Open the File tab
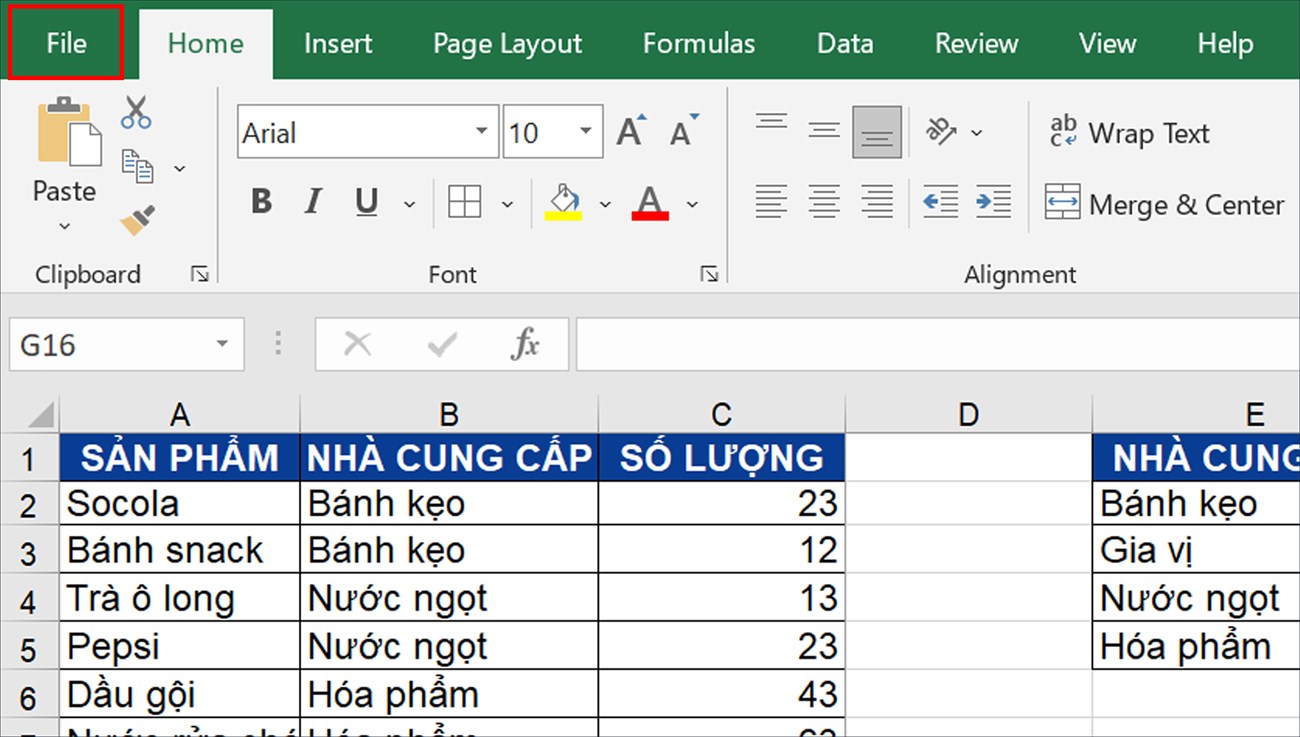This screenshot has width=1300, height=737. click(x=66, y=43)
